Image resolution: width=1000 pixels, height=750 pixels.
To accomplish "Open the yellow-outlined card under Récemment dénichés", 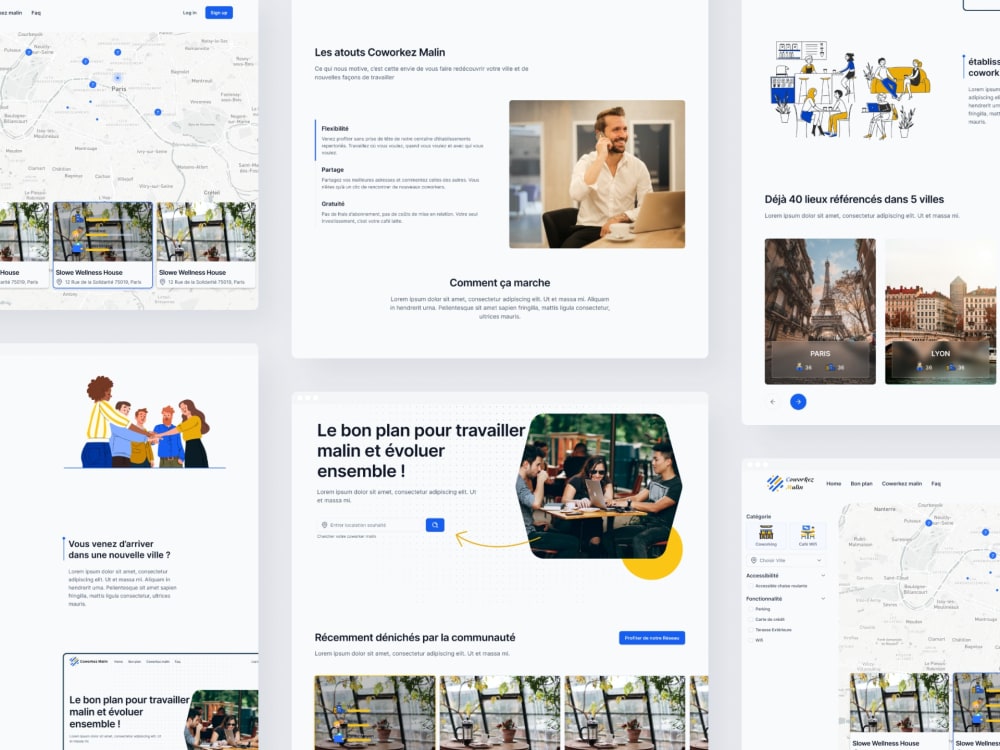I will [x=375, y=712].
